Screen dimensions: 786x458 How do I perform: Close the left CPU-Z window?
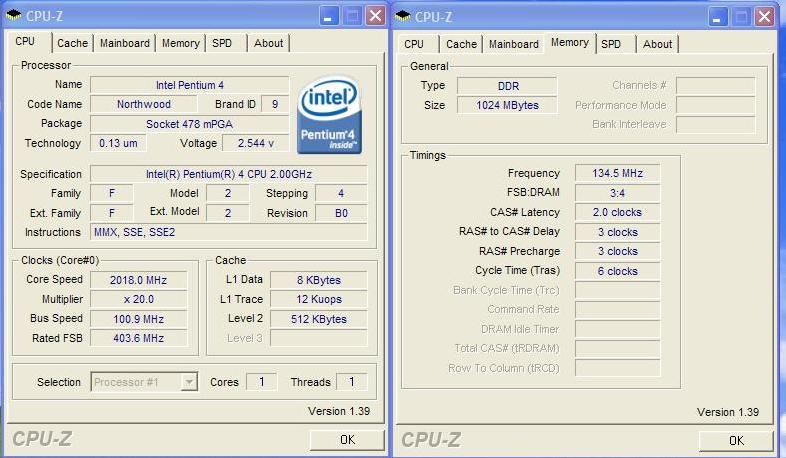coord(375,16)
